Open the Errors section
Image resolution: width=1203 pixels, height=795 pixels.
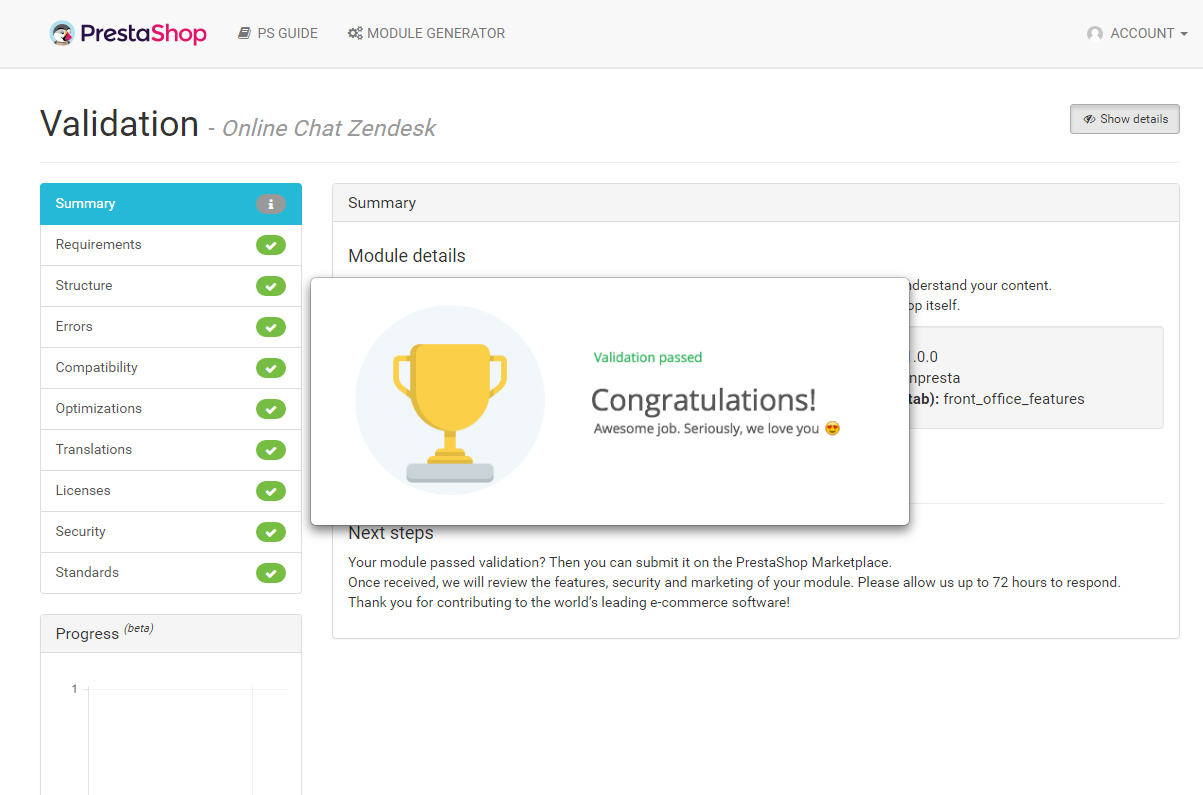coord(171,327)
